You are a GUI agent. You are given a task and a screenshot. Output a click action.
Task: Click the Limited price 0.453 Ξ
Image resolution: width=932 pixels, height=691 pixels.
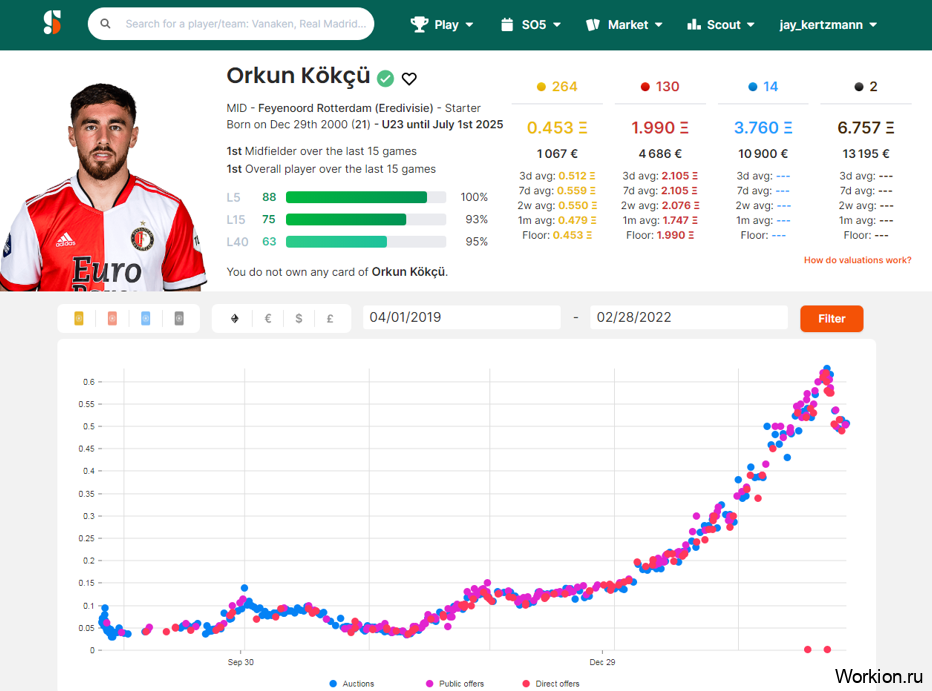(557, 128)
